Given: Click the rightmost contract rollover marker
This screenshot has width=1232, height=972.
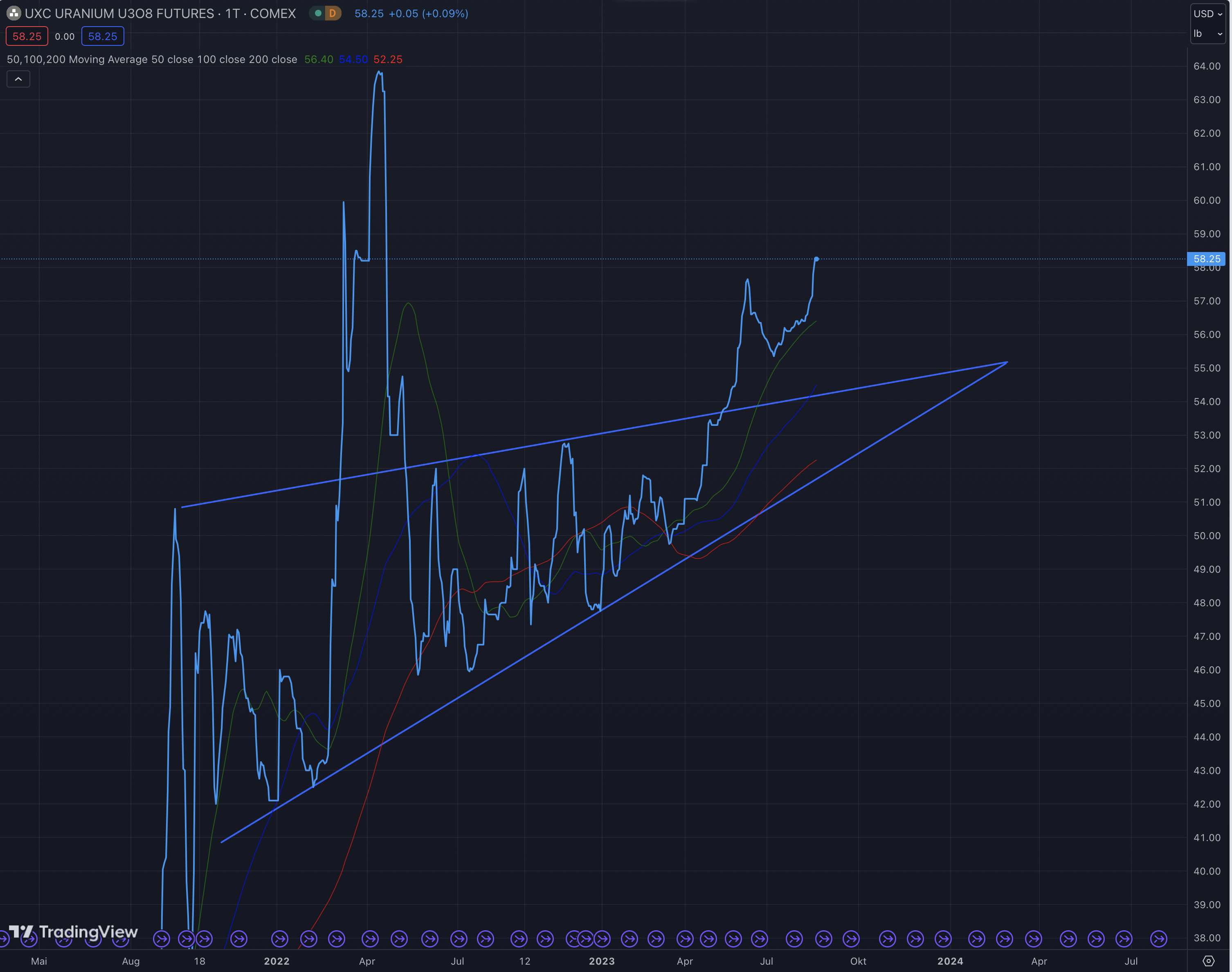Looking at the screenshot, I should [x=1159, y=938].
